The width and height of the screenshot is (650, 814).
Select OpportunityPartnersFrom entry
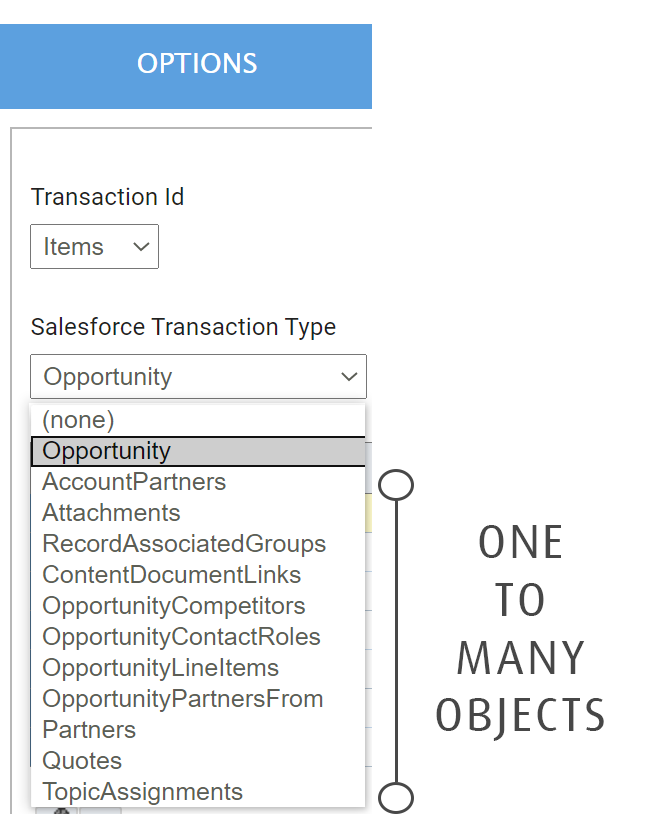click(x=183, y=699)
